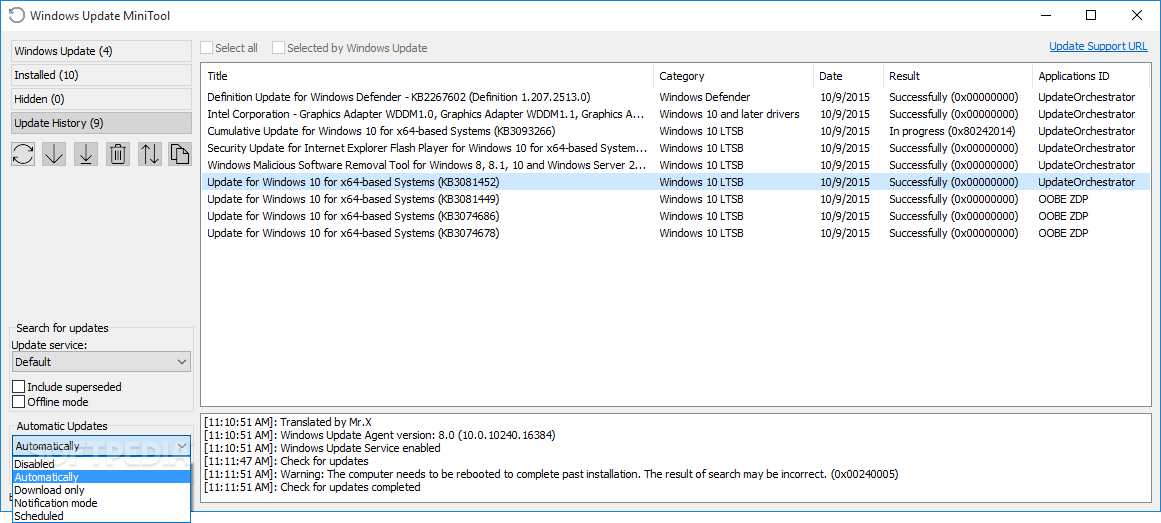Viewport: 1161px width, 523px height.
Task: Click the trash uninstall icon
Action: click(x=118, y=153)
